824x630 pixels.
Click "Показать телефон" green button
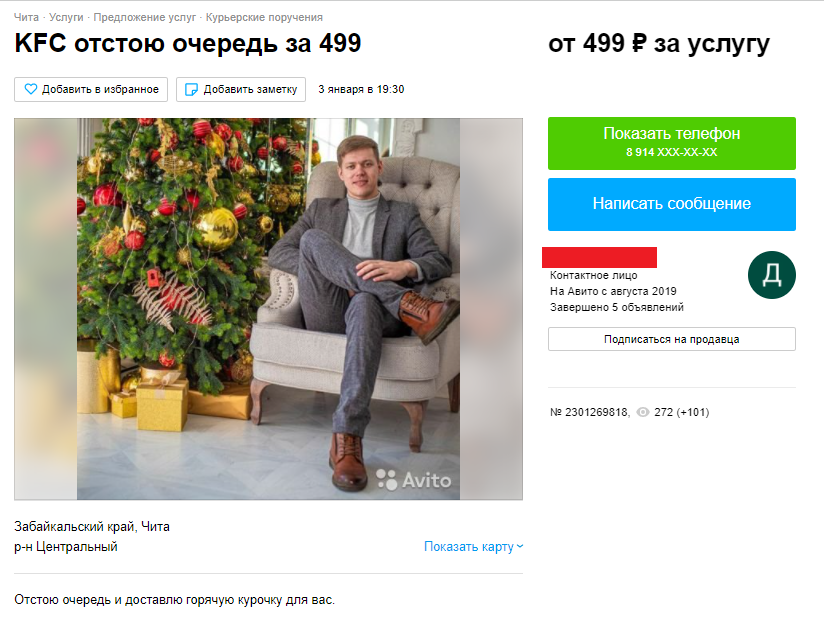(672, 143)
